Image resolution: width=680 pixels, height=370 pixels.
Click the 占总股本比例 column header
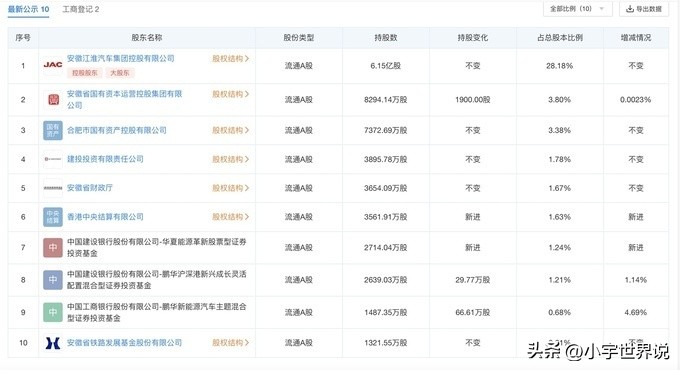[x=560, y=38]
